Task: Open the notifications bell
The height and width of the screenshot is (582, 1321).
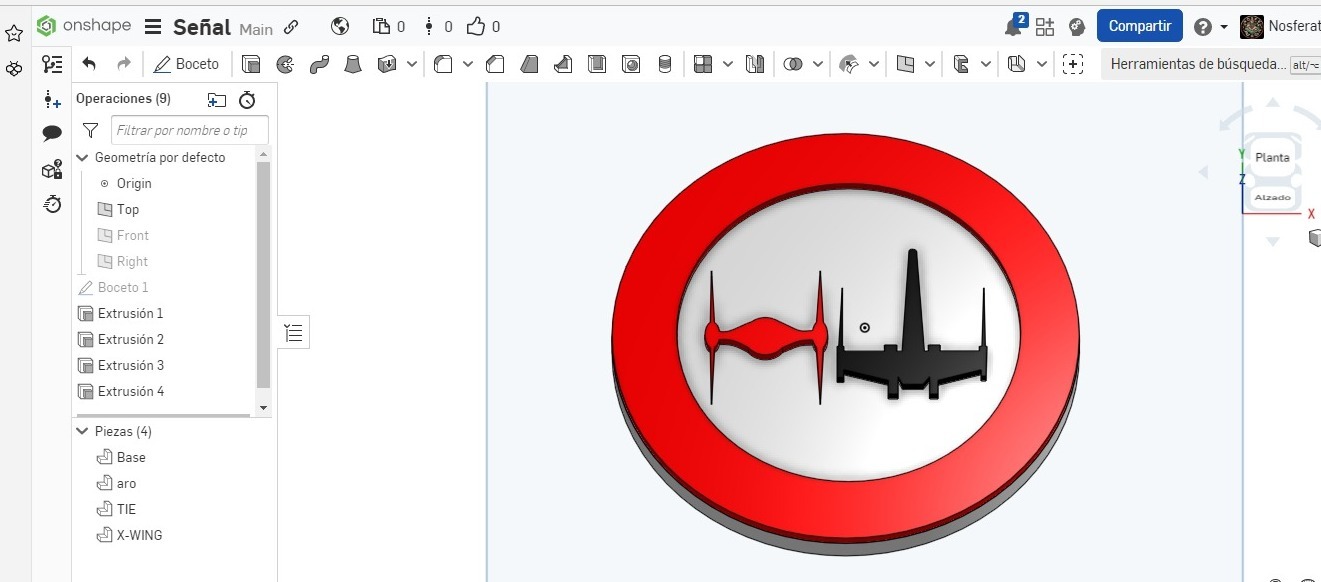Action: pyautogui.click(x=1014, y=26)
